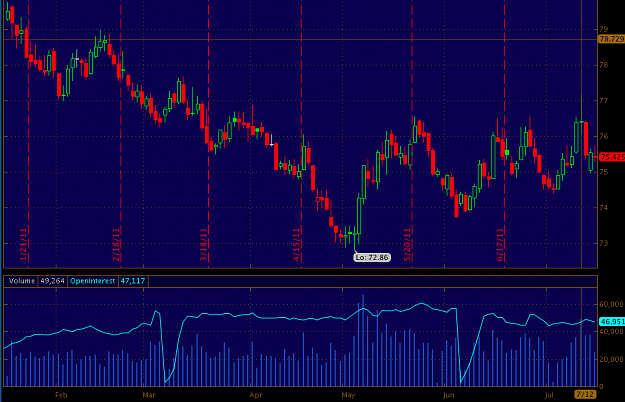The image size is (625, 402).
Task: Click the Feb month axis label
Action: point(61,395)
